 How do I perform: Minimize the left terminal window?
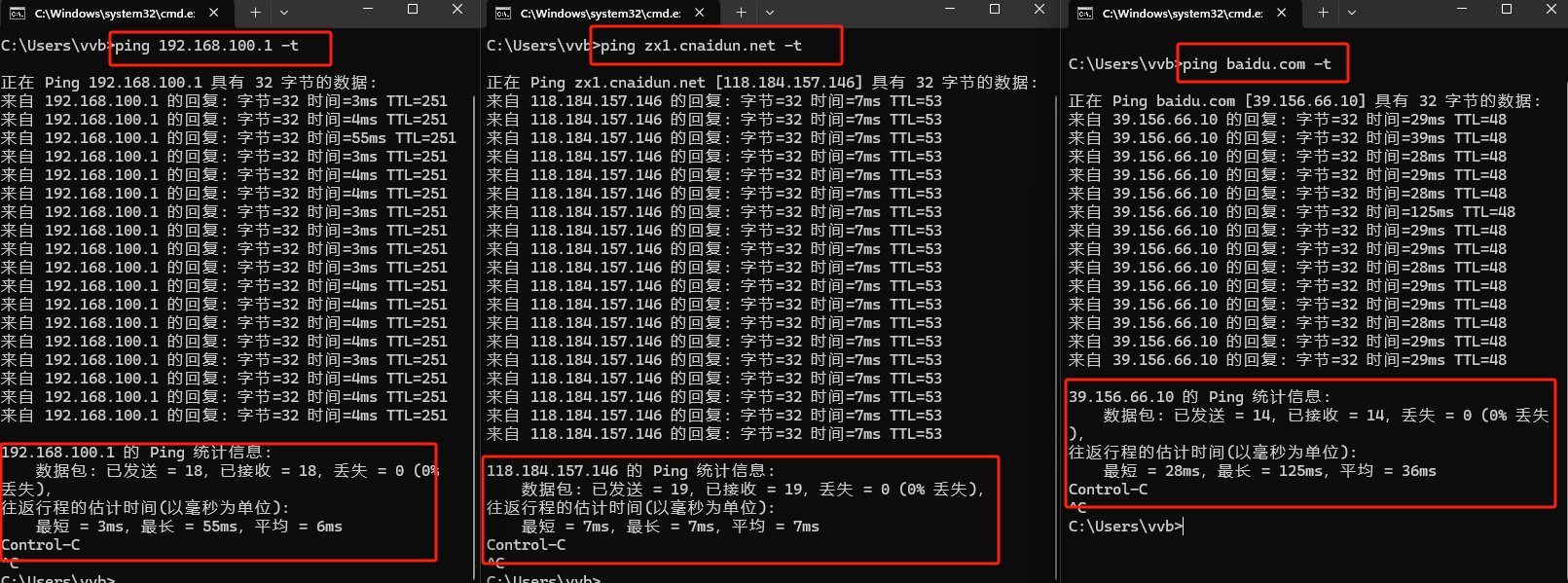tap(368, 9)
